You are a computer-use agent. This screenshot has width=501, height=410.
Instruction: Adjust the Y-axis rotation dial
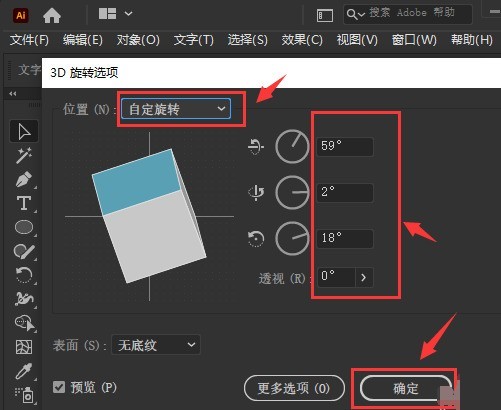[292, 192]
